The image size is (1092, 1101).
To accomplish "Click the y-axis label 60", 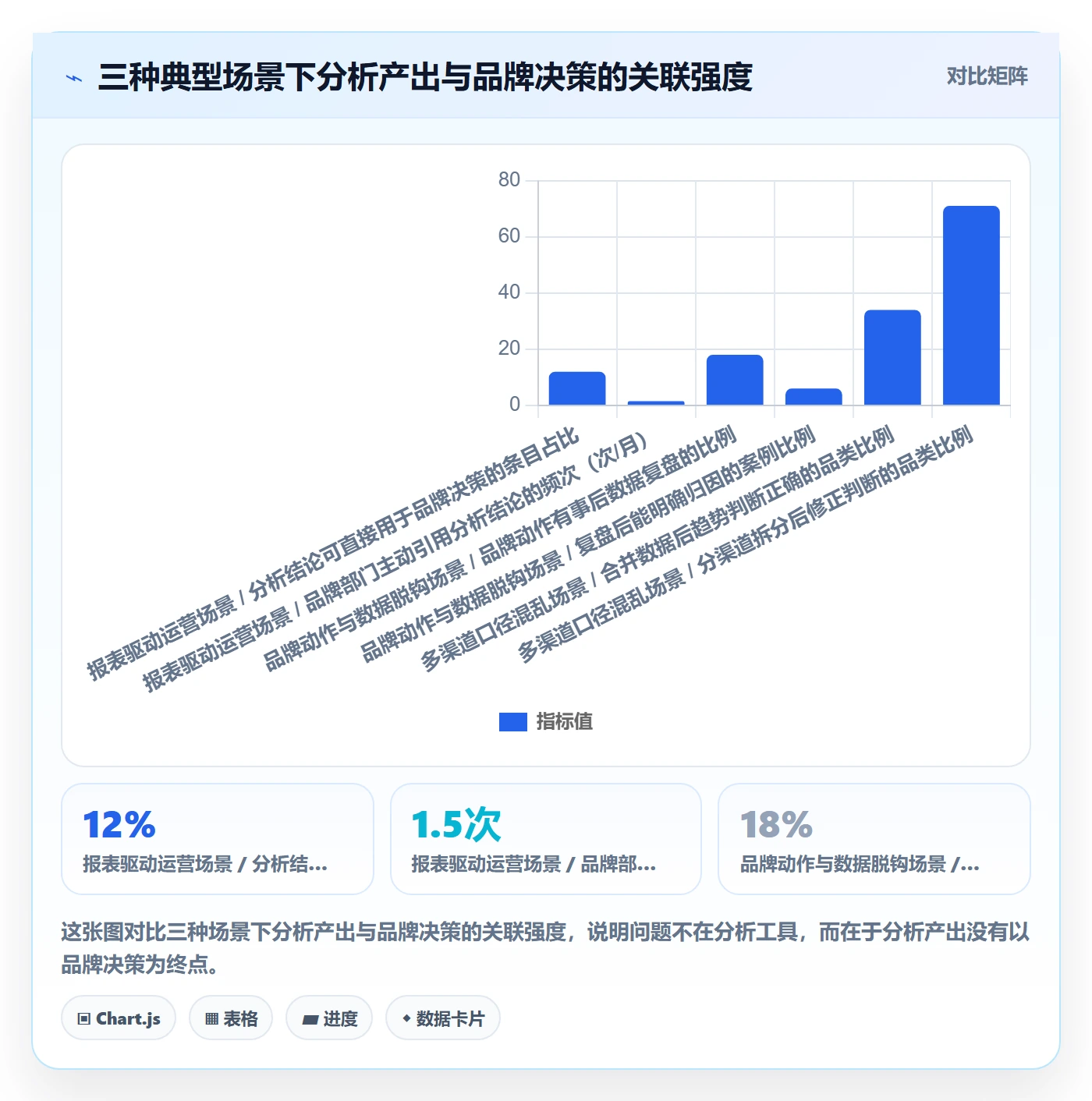I will pos(509,236).
